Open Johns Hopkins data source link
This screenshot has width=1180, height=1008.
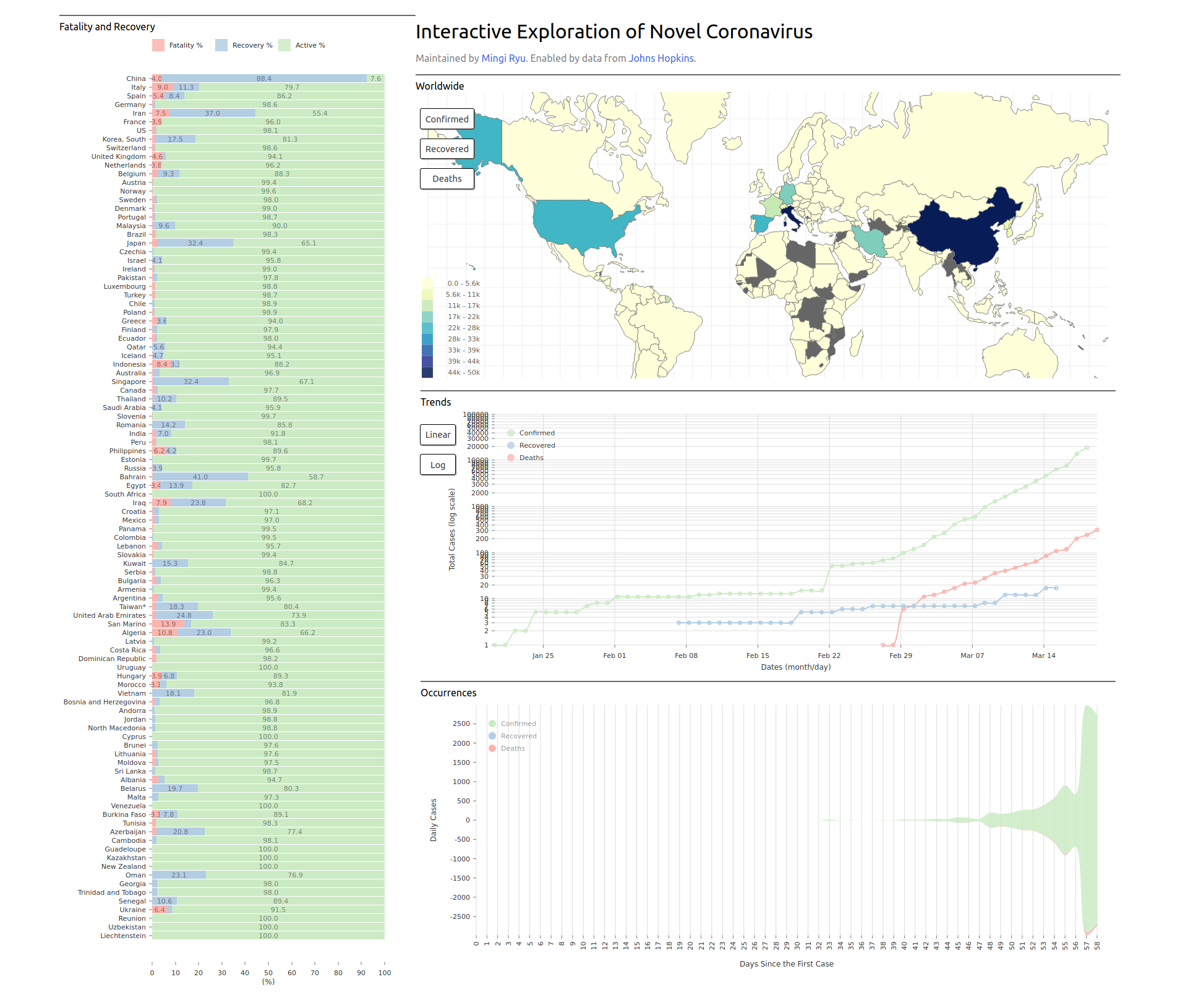[662, 58]
